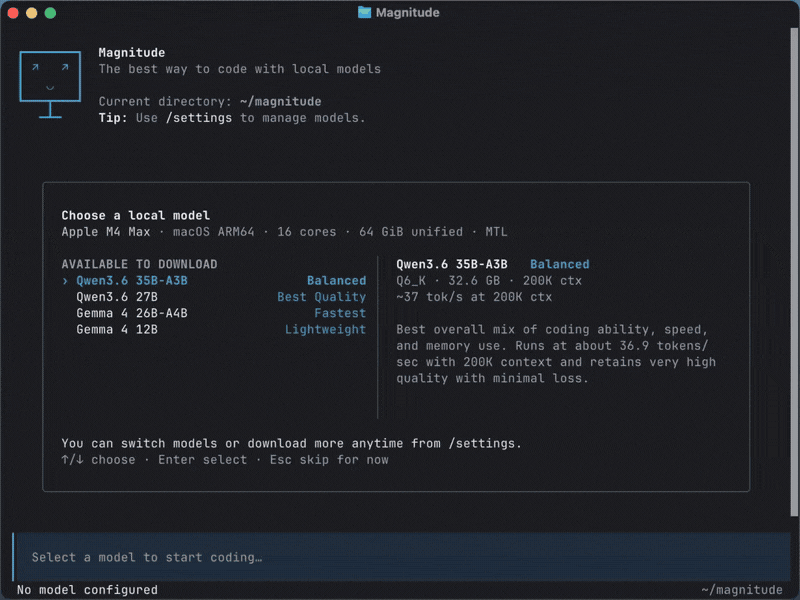This screenshot has height=600, width=800.
Task: Click the folder icon in the title bar
Action: 364,12
